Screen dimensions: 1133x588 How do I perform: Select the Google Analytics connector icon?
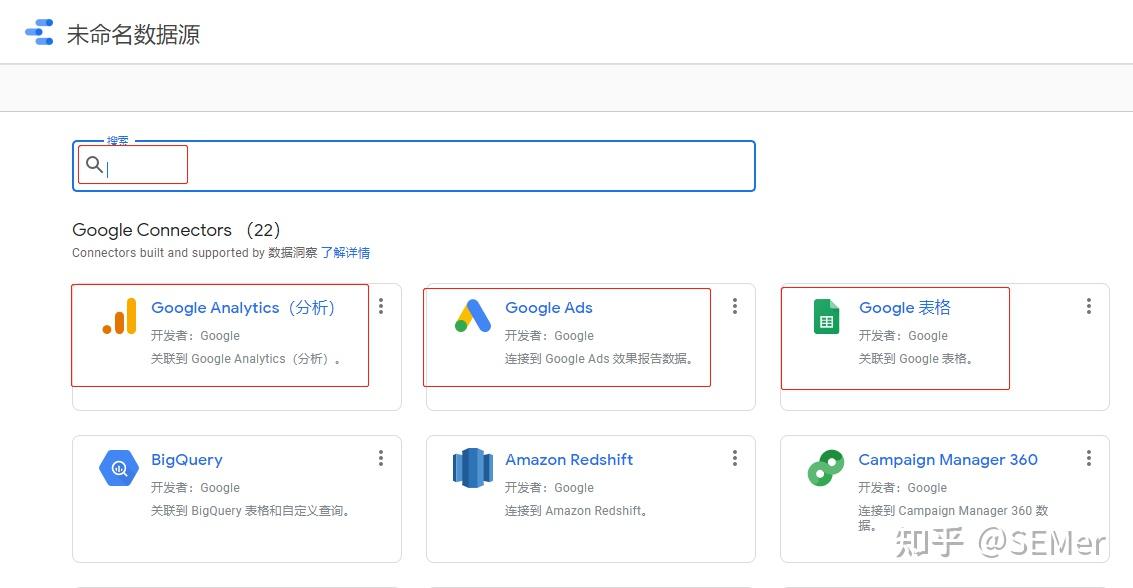(x=118, y=316)
